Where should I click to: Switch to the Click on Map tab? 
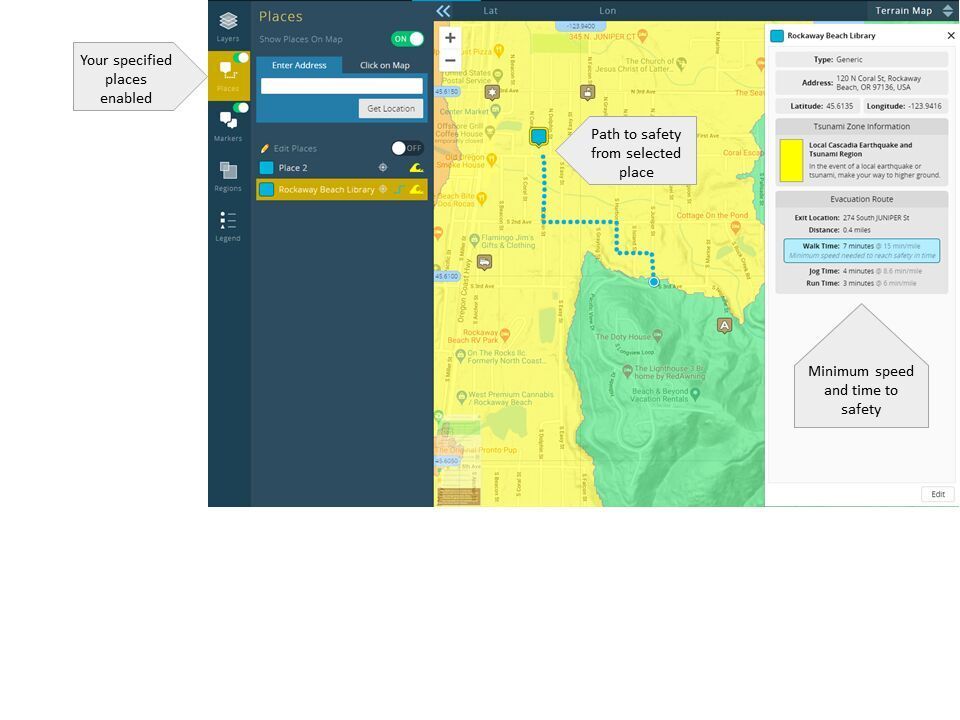[x=384, y=66]
